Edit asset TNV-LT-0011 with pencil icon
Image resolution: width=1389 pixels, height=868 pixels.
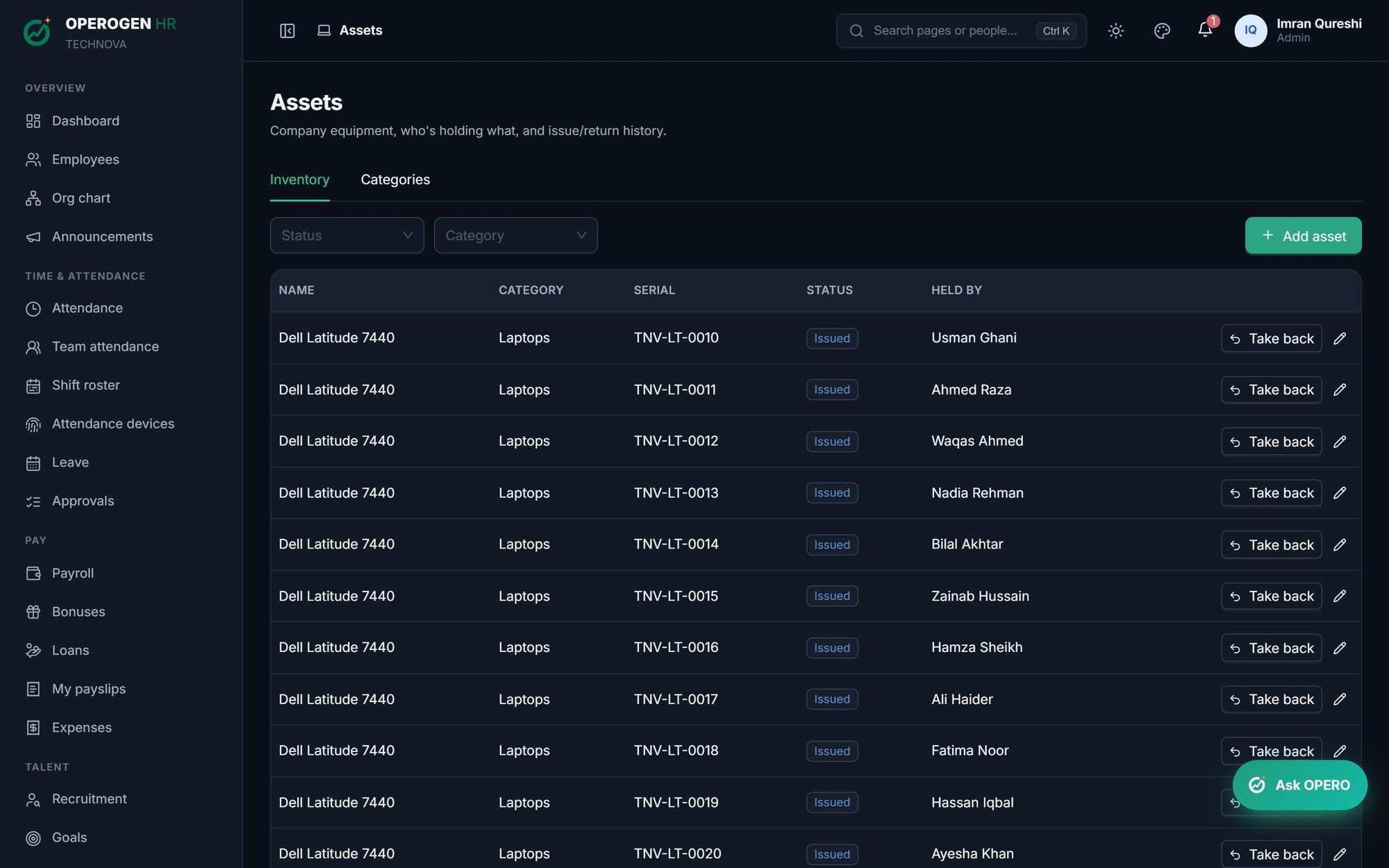(x=1340, y=390)
